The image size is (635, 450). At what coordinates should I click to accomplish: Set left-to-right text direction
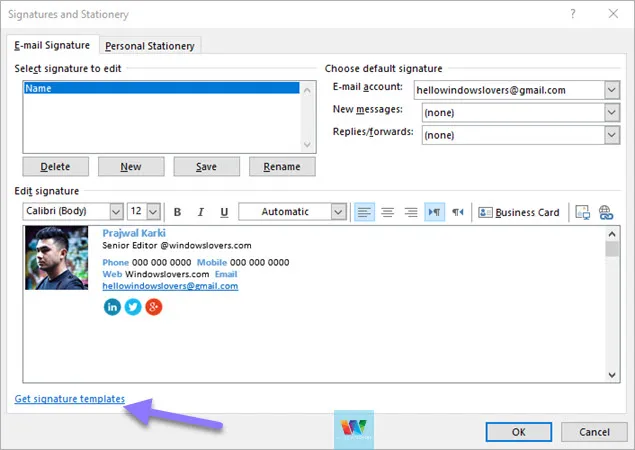point(434,212)
